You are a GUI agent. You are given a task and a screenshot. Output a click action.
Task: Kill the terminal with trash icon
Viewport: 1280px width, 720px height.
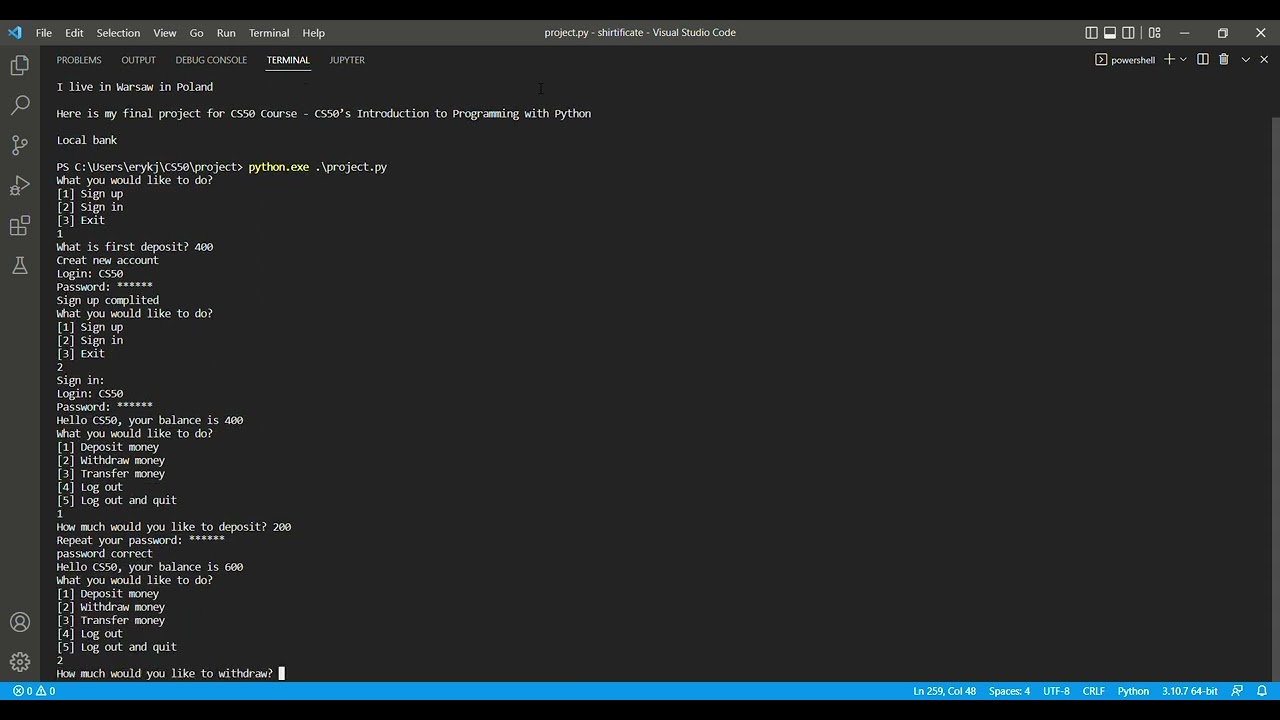[1223, 60]
